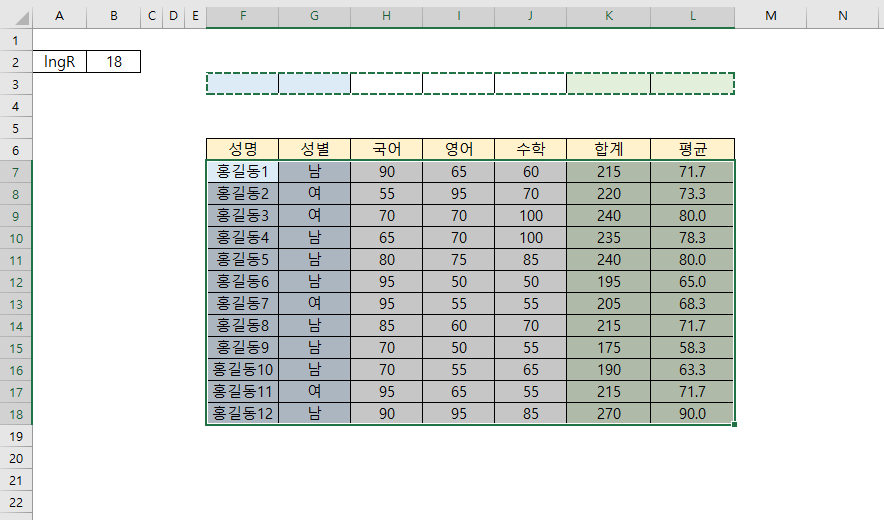
Task: Click the Select All corner triangle
Action: point(21,19)
